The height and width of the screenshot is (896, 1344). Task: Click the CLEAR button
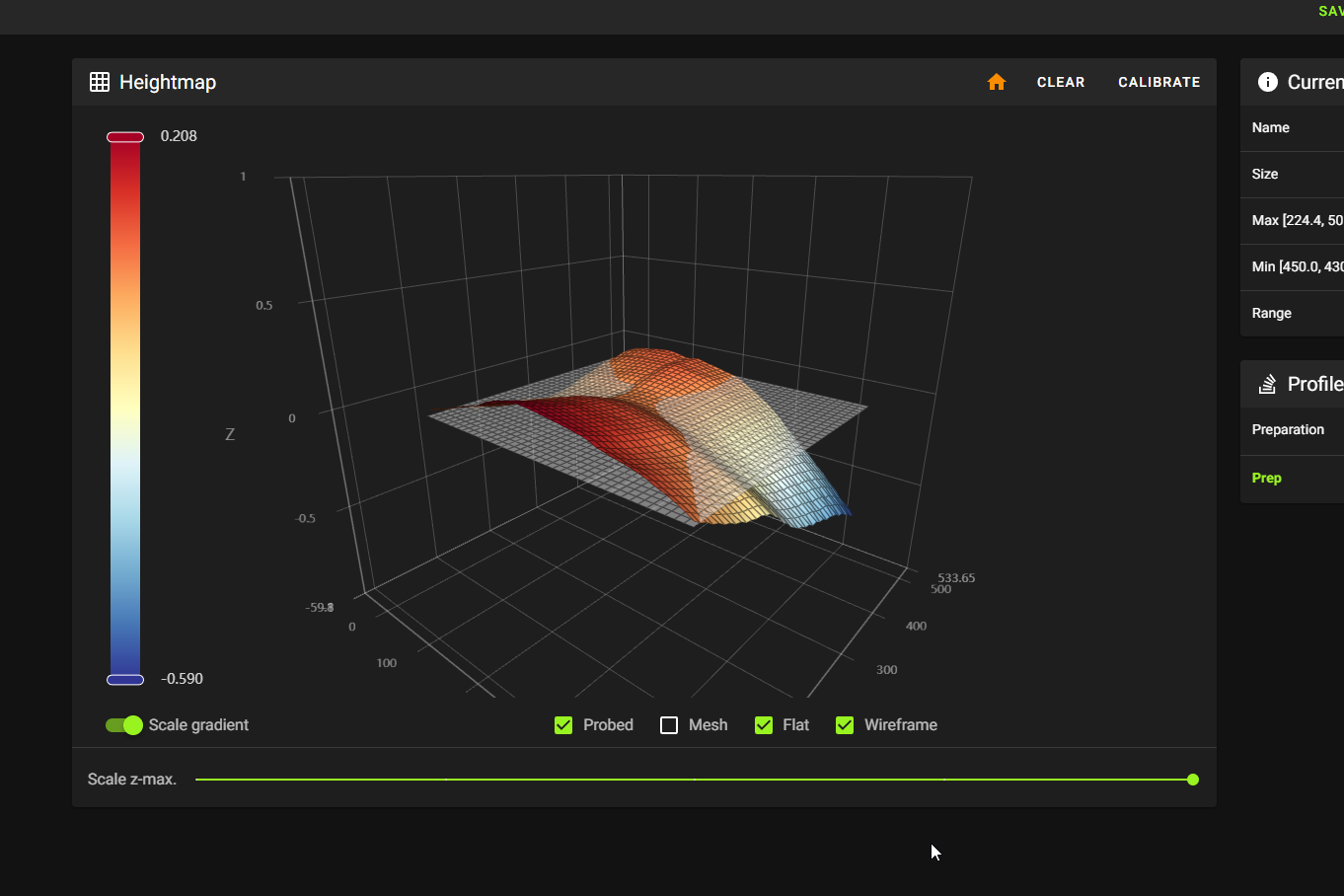tap(1061, 82)
